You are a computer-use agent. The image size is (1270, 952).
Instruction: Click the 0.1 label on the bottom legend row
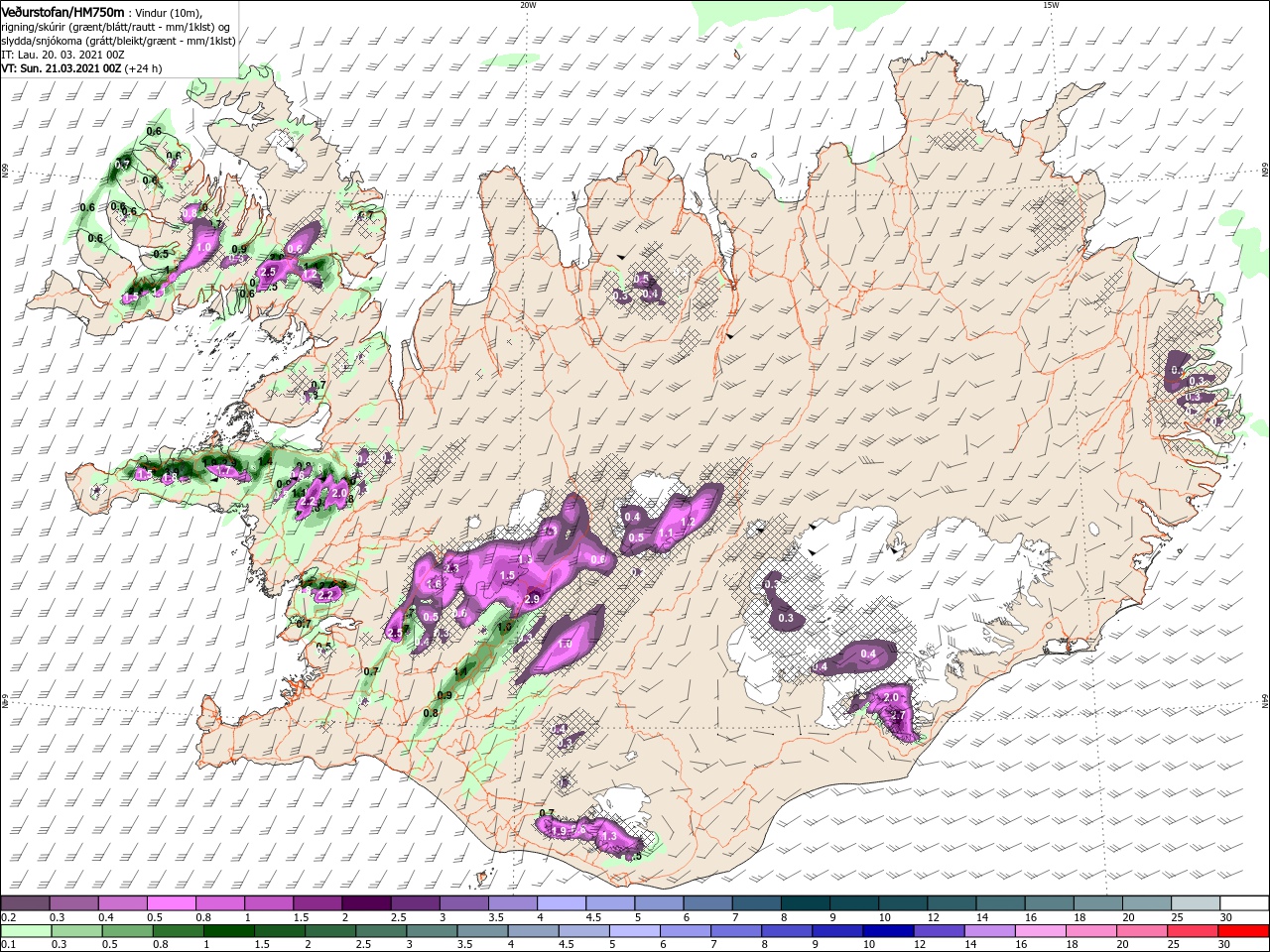point(7,945)
